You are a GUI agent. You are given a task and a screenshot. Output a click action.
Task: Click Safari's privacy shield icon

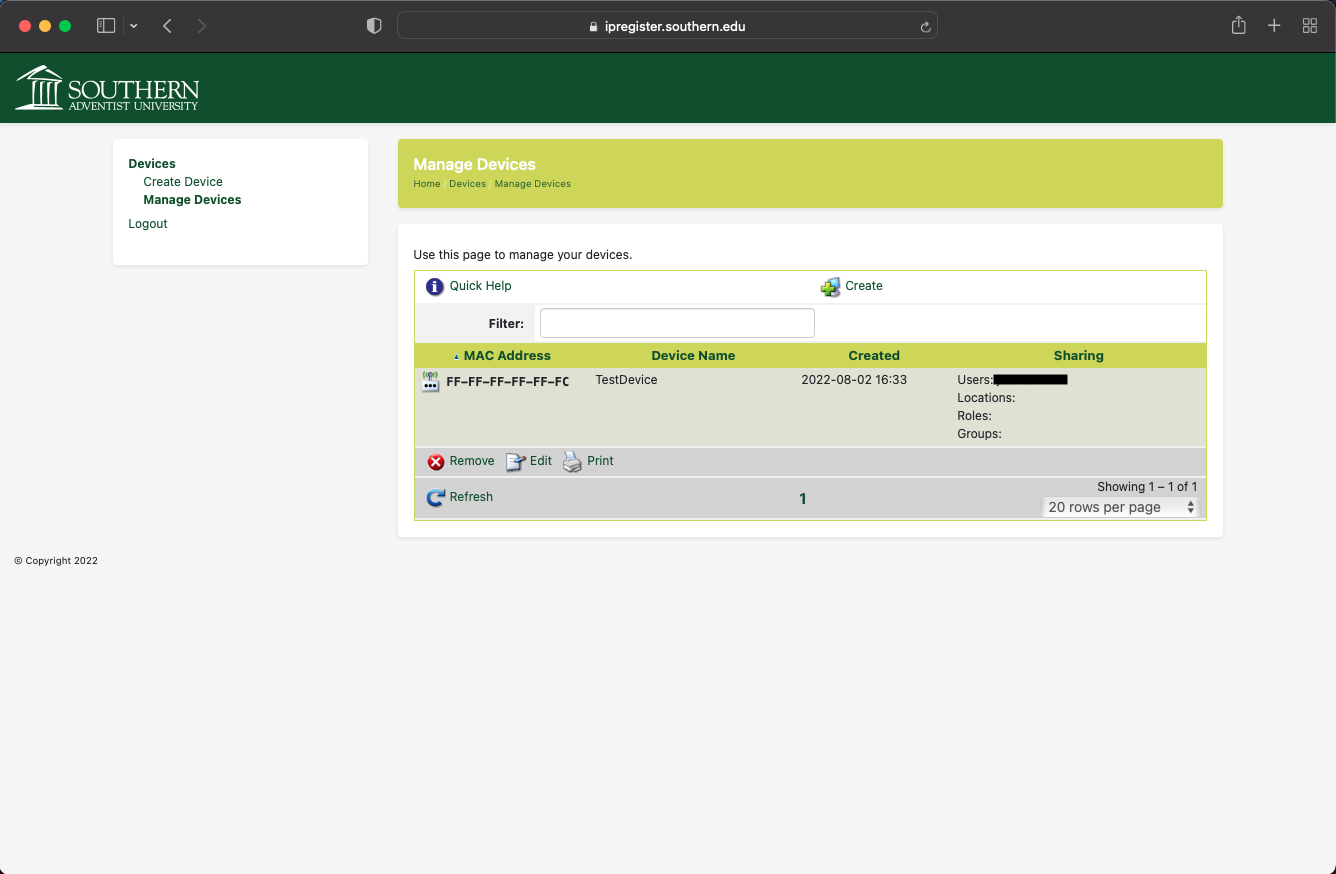pos(374,26)
